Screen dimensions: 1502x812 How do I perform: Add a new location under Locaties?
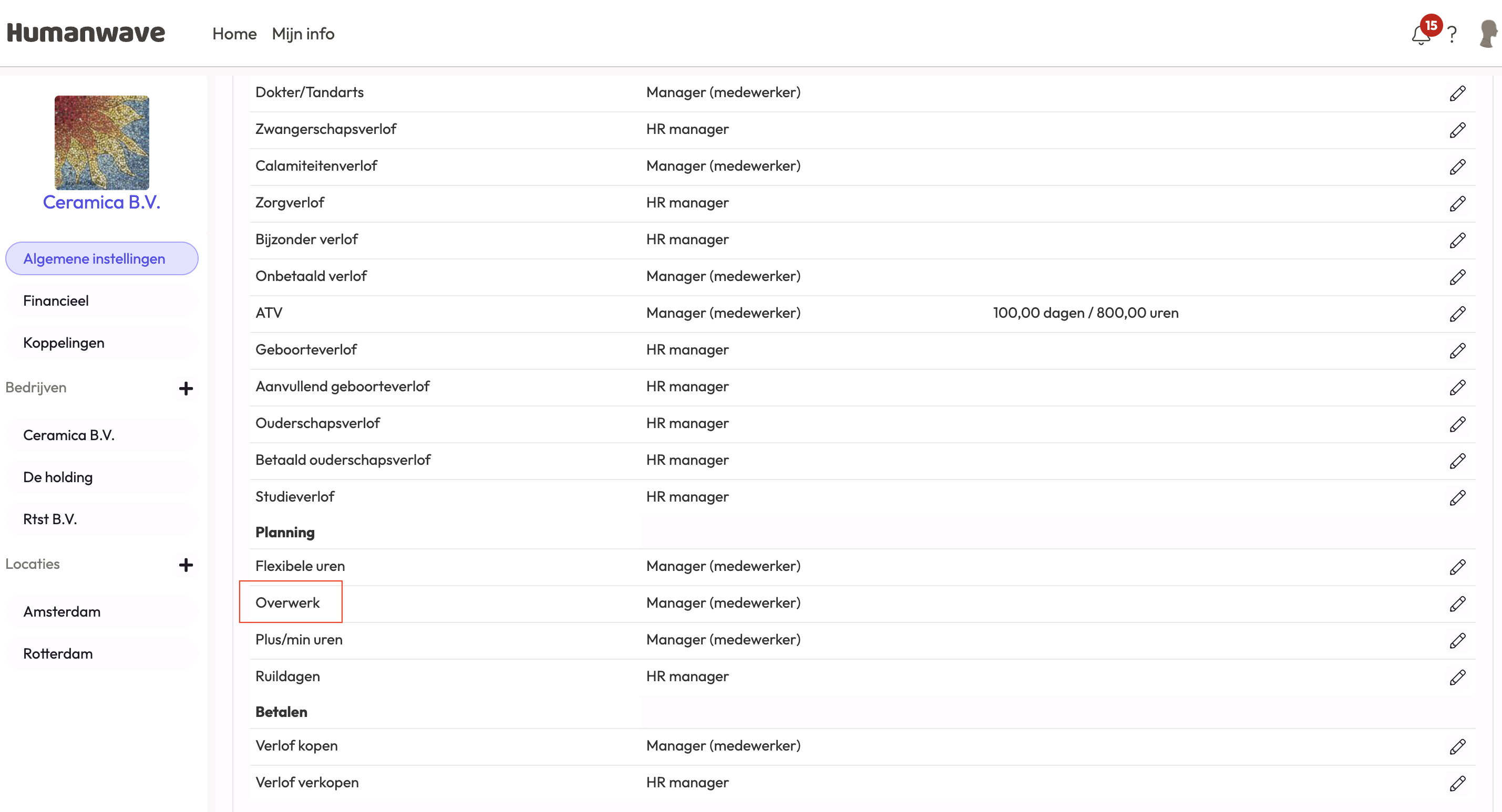tap(186, 565)
